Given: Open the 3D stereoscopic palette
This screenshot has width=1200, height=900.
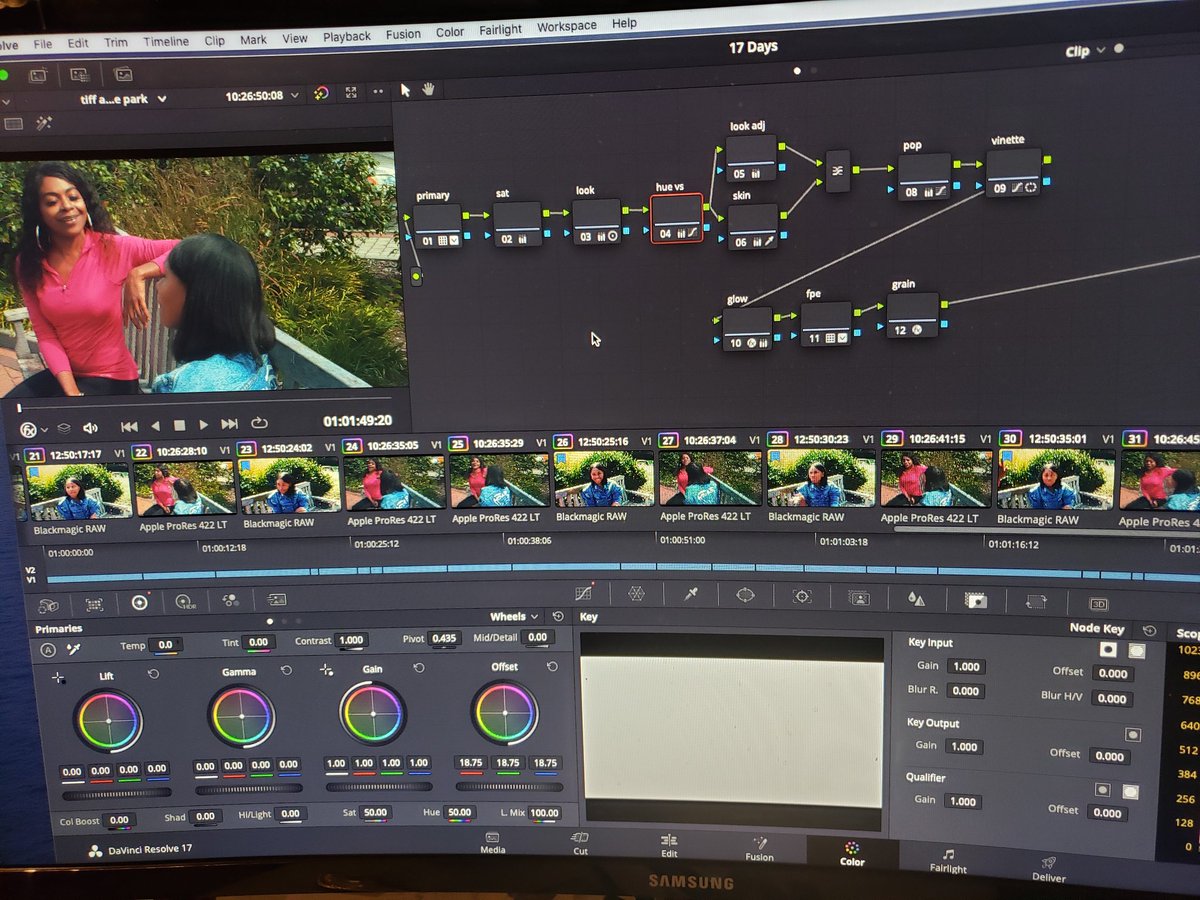Looking at the screenshot, I should coord(1098,605).
